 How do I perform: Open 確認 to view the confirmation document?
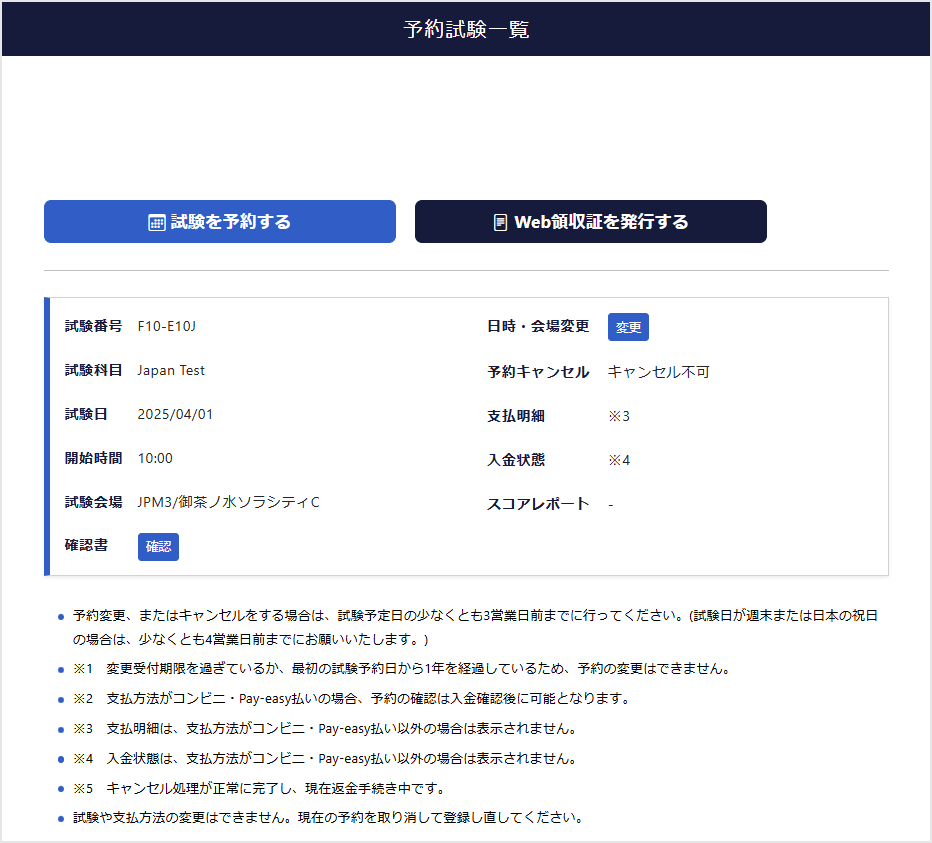tap(158, 546)
